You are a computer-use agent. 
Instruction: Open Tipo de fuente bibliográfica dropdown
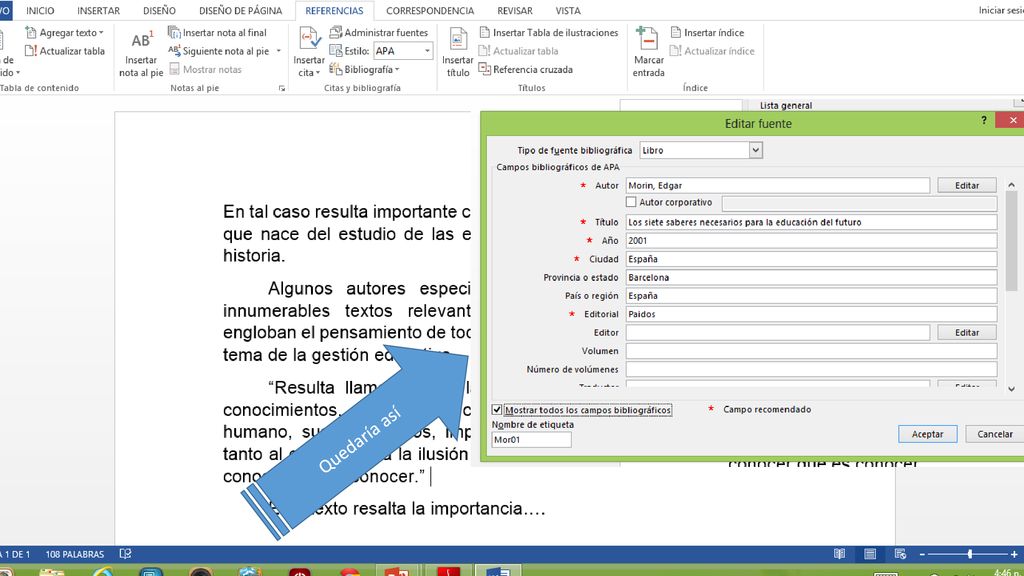[x=756, y=150]
